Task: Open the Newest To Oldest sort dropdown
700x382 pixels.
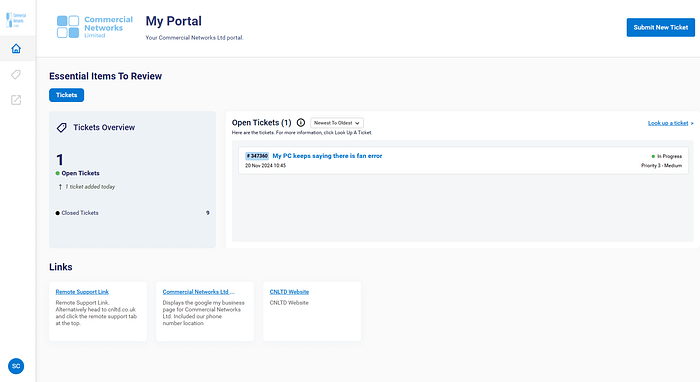Action: [x=337, y=123]
